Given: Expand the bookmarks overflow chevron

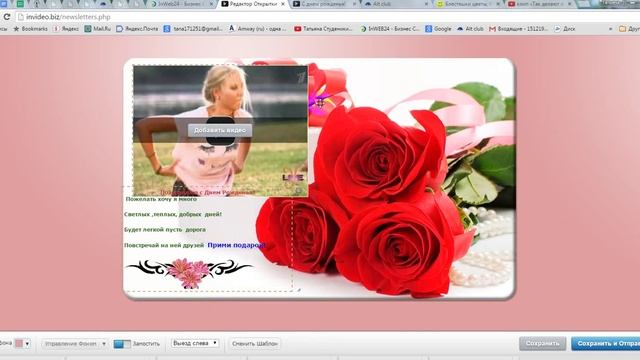Looking at the screenshot, I should tap(611, 29).
